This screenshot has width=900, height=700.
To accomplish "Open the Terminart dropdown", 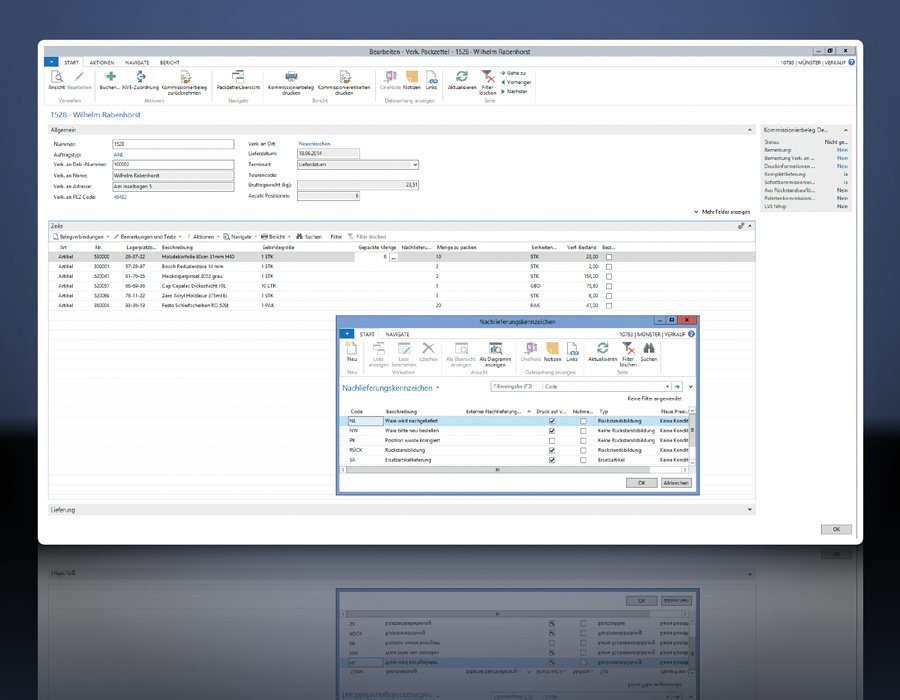I will click(415, 164).
